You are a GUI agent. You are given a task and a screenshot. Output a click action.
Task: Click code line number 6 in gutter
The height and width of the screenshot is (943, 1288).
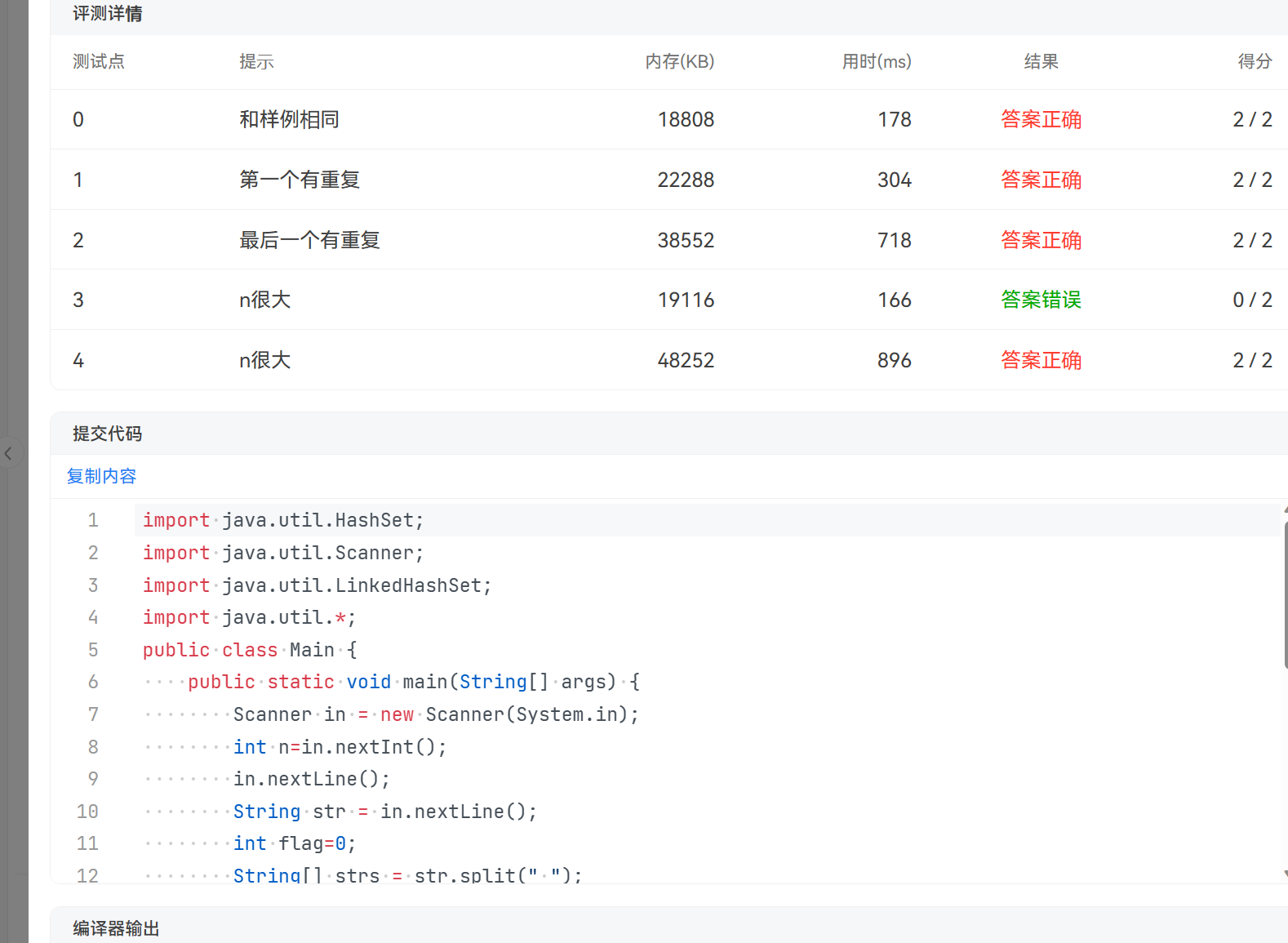(93, 682)
